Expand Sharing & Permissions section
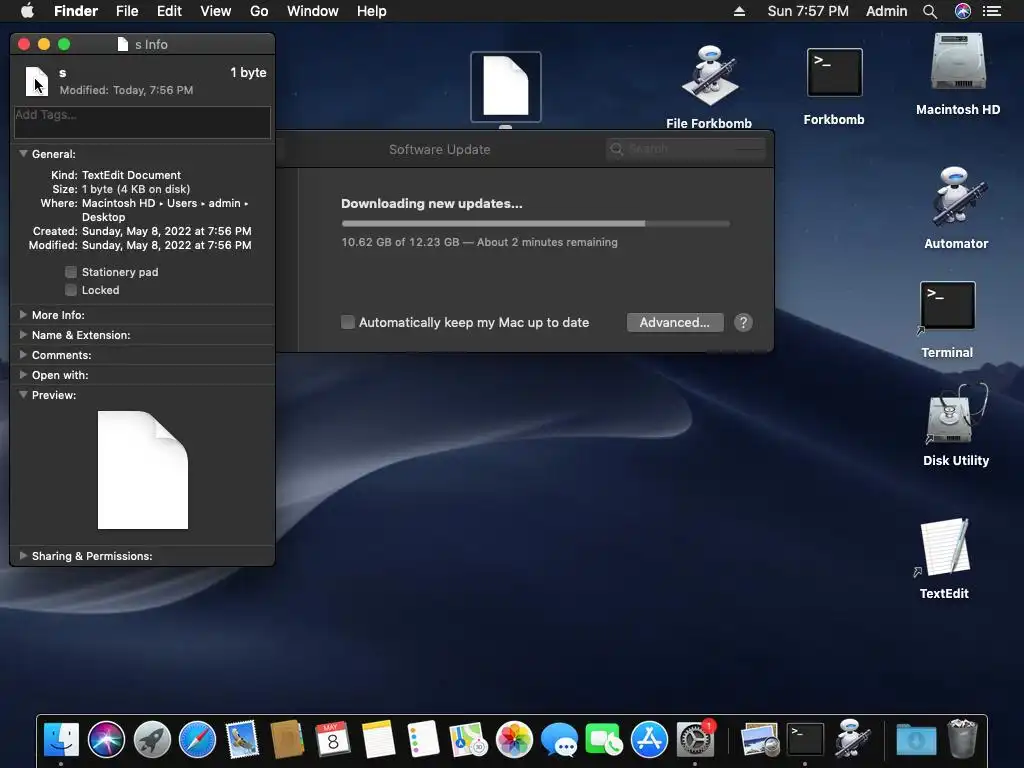1024x768 pixels. (24, 556)
